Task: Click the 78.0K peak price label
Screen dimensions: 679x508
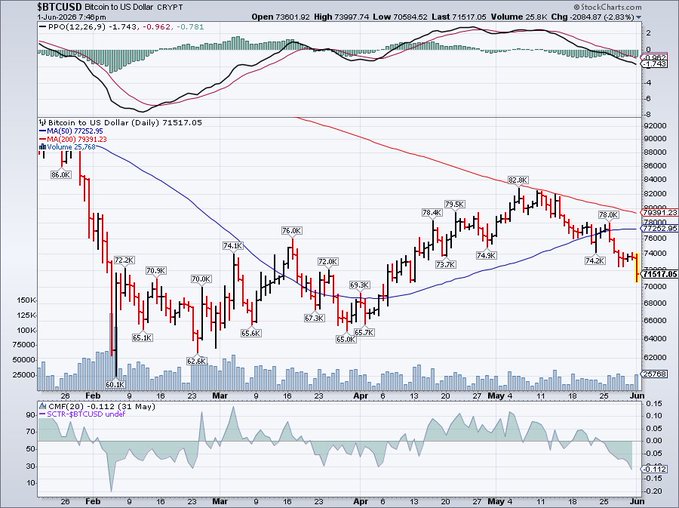Action: (x=608, y=214)
